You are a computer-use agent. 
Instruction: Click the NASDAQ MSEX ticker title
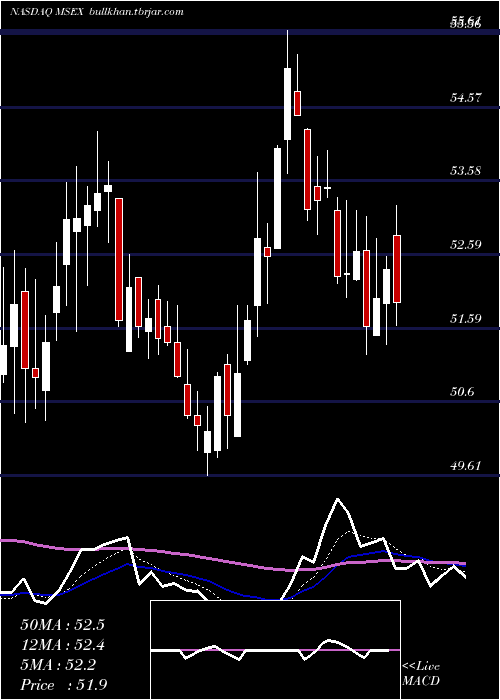pos(46,12)
